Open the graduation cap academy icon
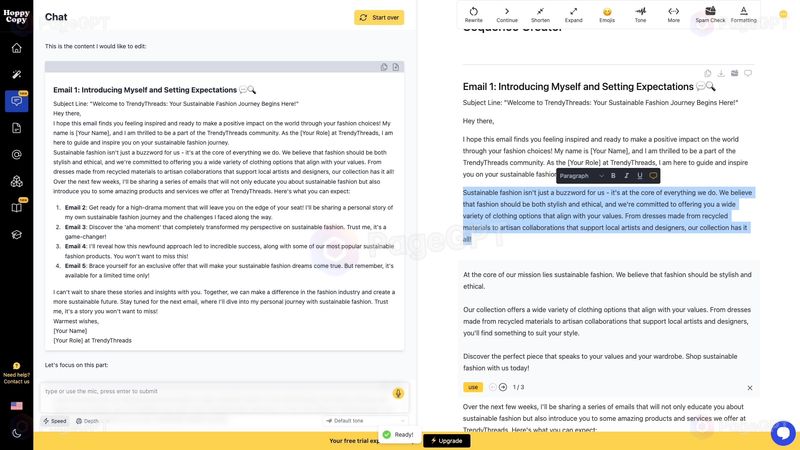The height and width of the screenshot is (450, 800). [x=16, y=235]
